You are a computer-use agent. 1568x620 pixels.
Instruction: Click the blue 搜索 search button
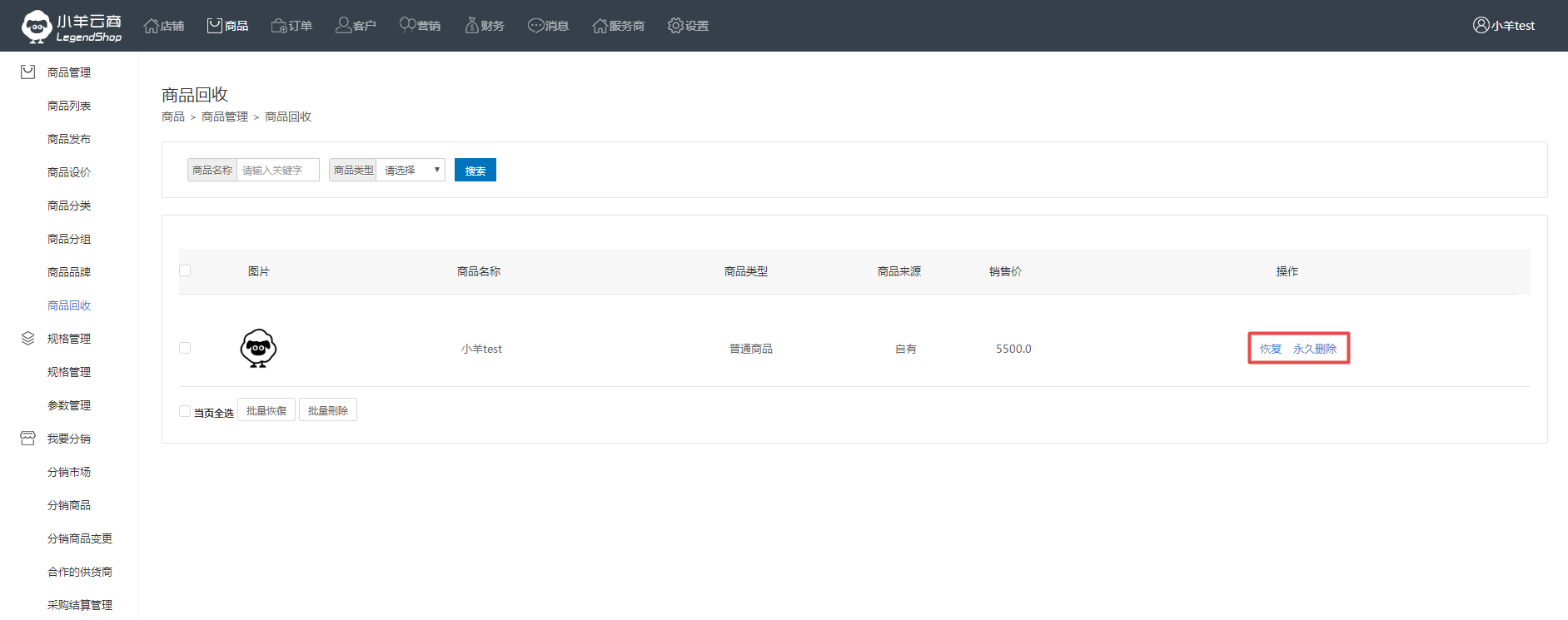[475, 170]
